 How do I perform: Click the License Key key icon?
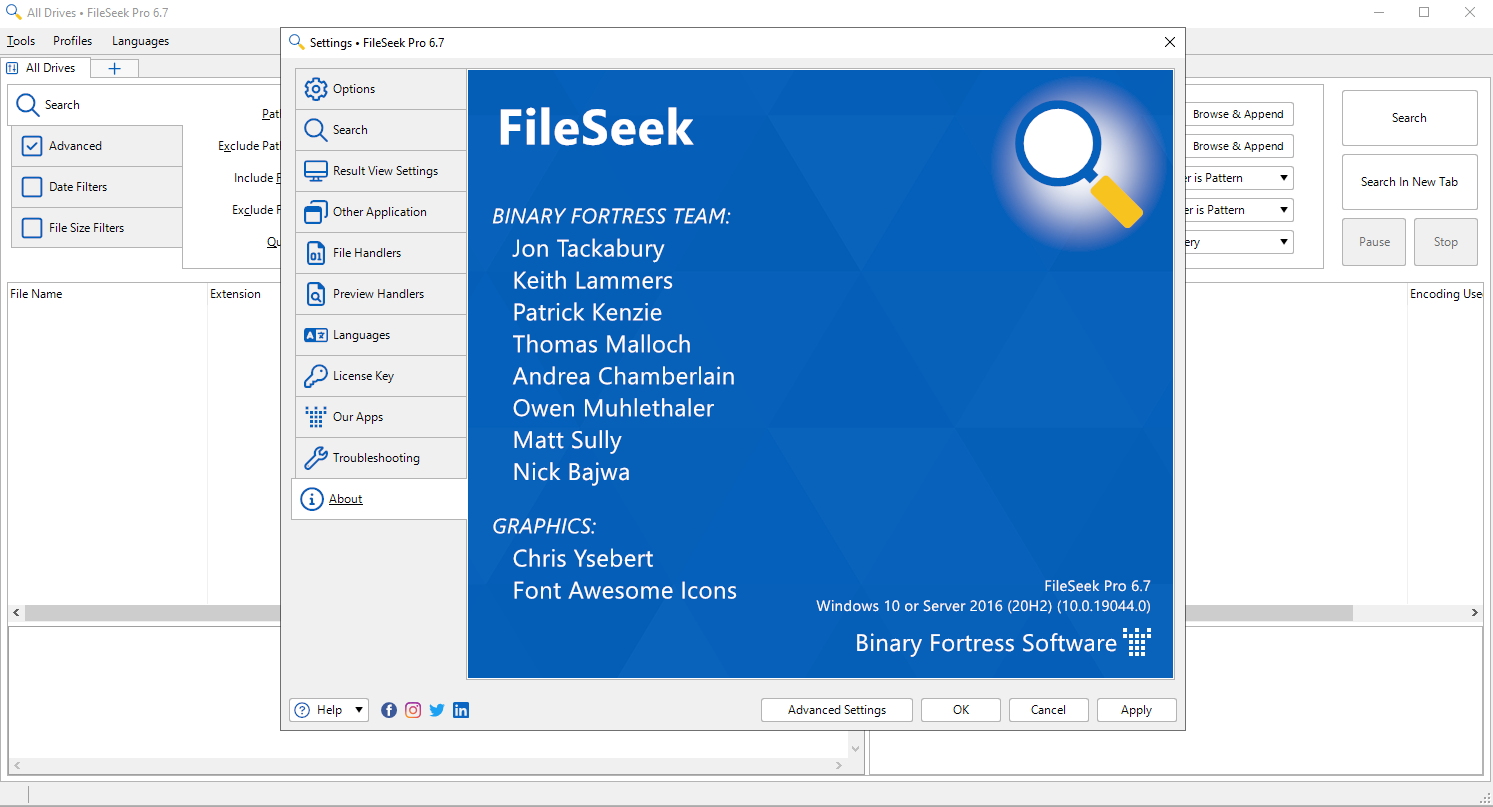(x=316, y=376)
